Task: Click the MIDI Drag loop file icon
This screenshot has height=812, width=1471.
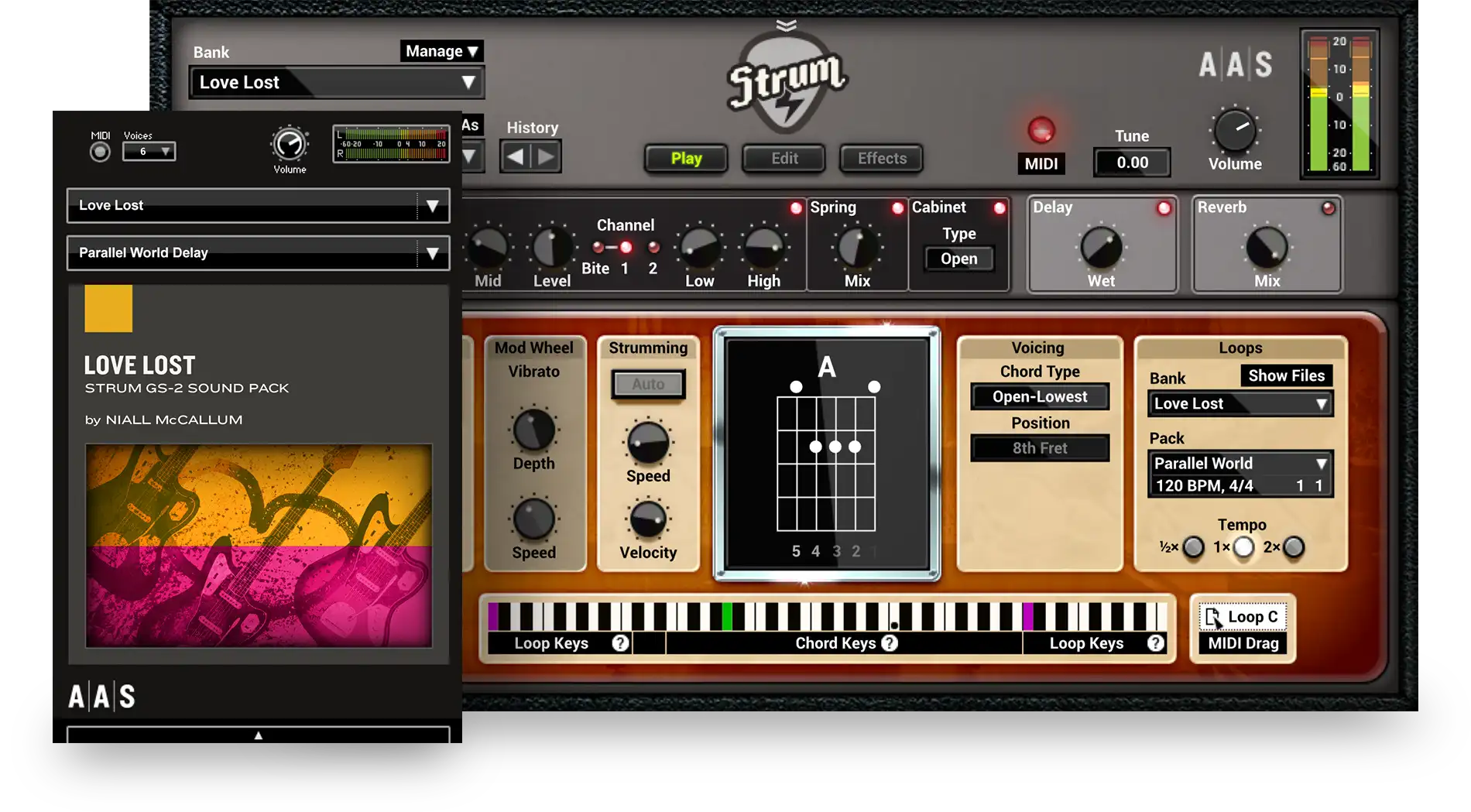Action: (x=1212, y=617)
